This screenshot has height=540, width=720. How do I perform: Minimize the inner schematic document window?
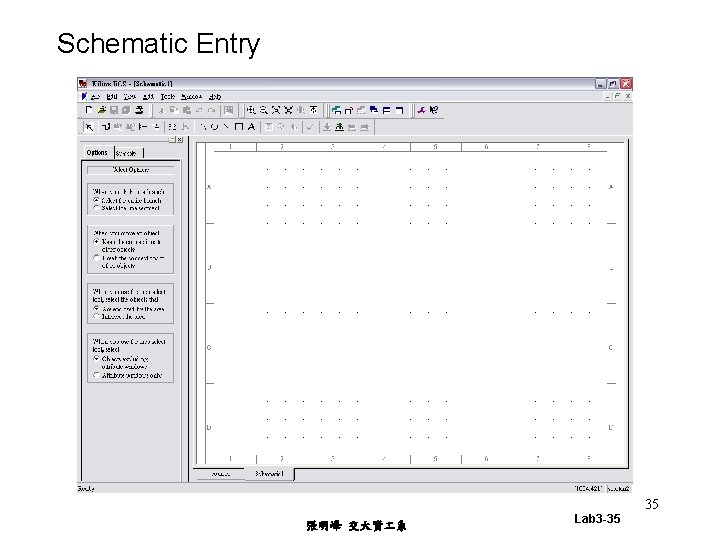click(608, 96)
